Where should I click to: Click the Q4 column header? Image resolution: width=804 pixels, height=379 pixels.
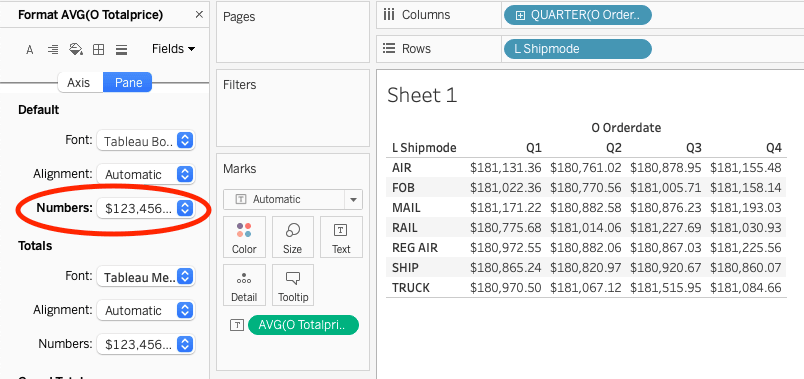[773, 148]
